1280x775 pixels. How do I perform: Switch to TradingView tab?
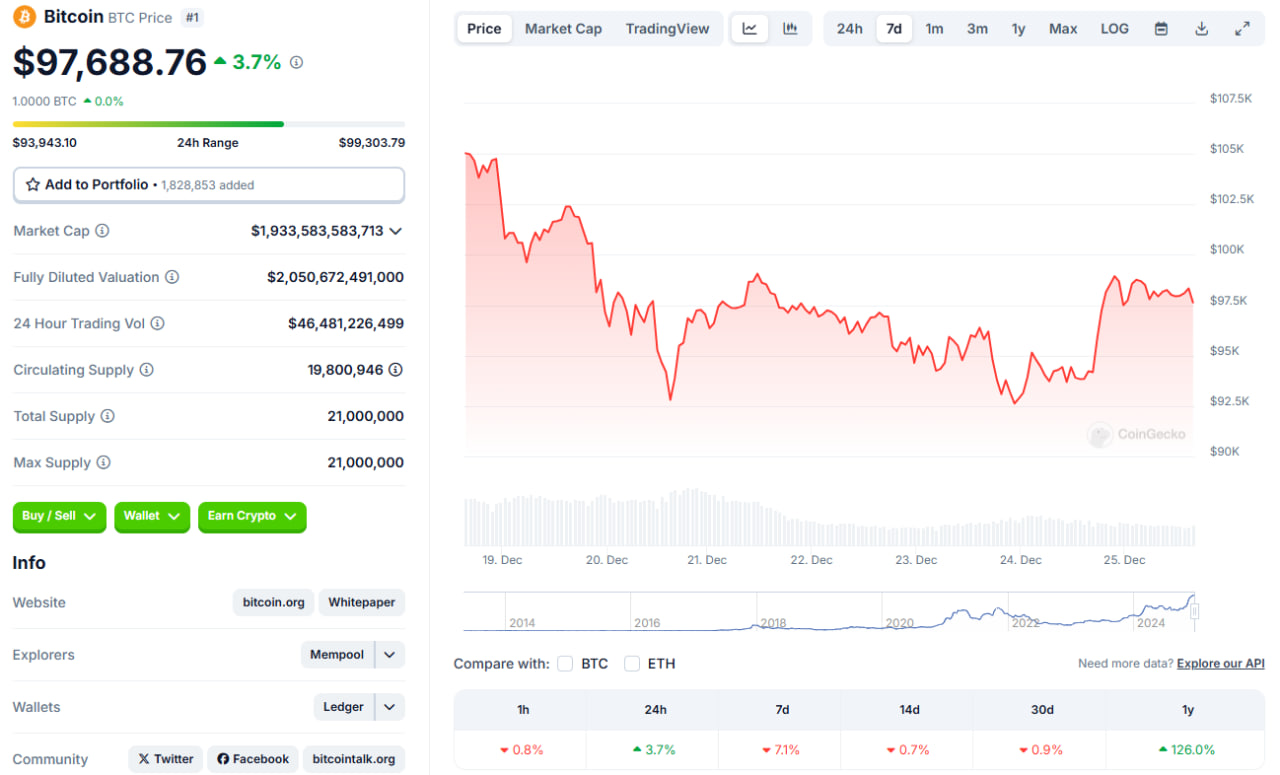pos(667,29)
